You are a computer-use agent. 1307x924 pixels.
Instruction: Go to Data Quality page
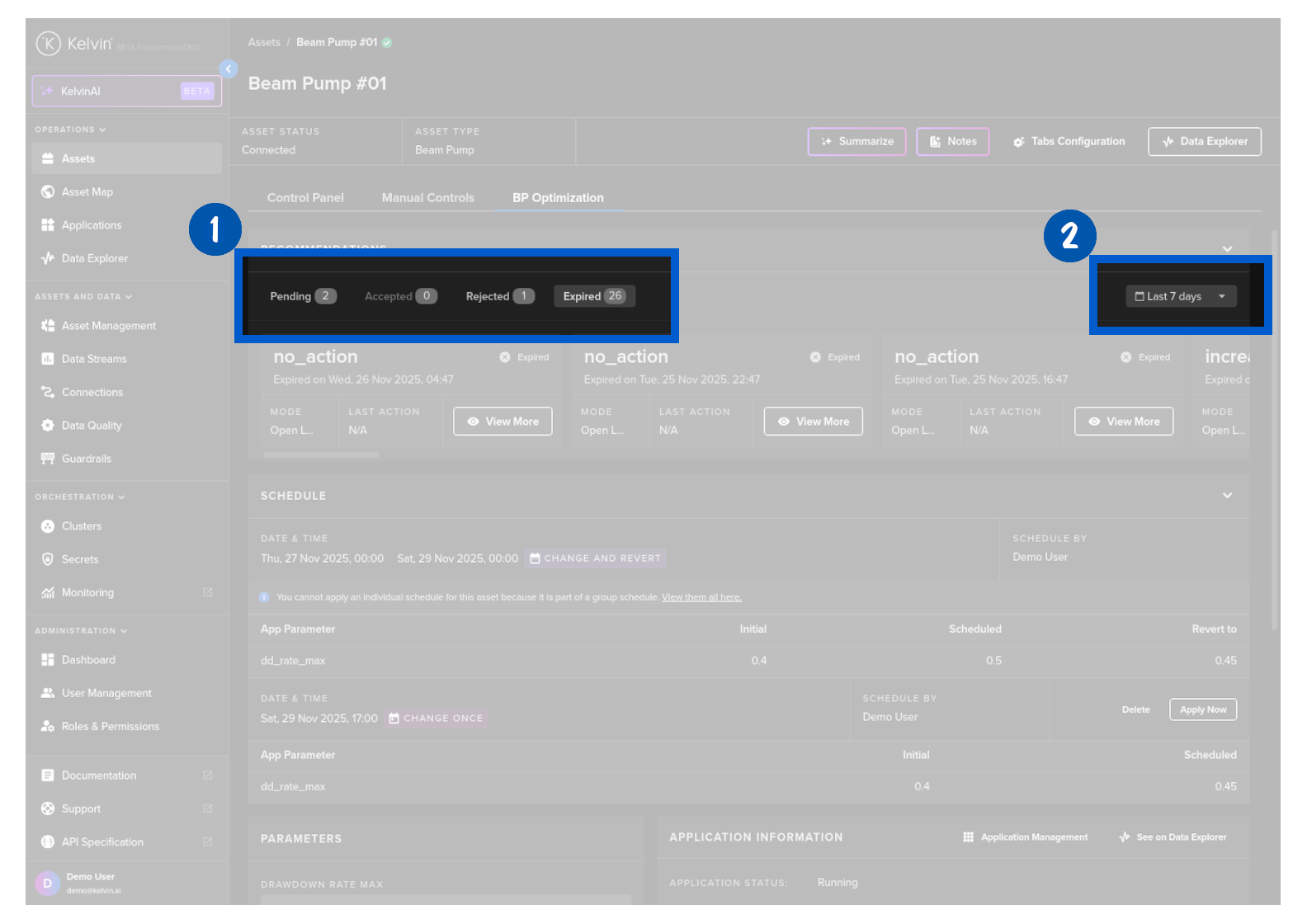91,426
